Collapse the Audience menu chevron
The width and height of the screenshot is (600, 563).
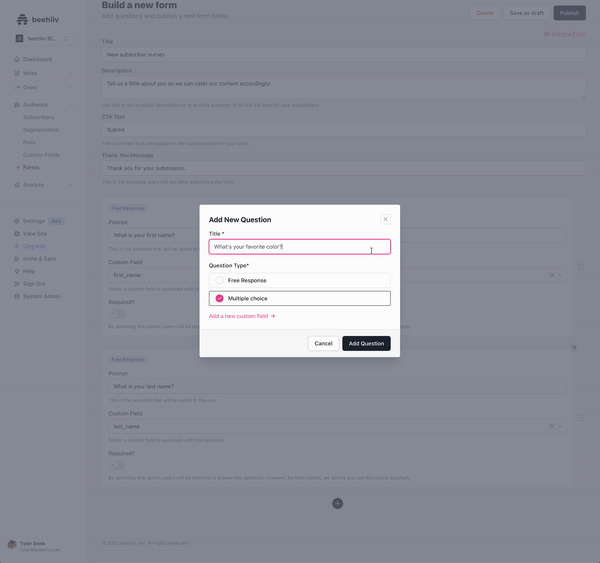pos(71,105)
